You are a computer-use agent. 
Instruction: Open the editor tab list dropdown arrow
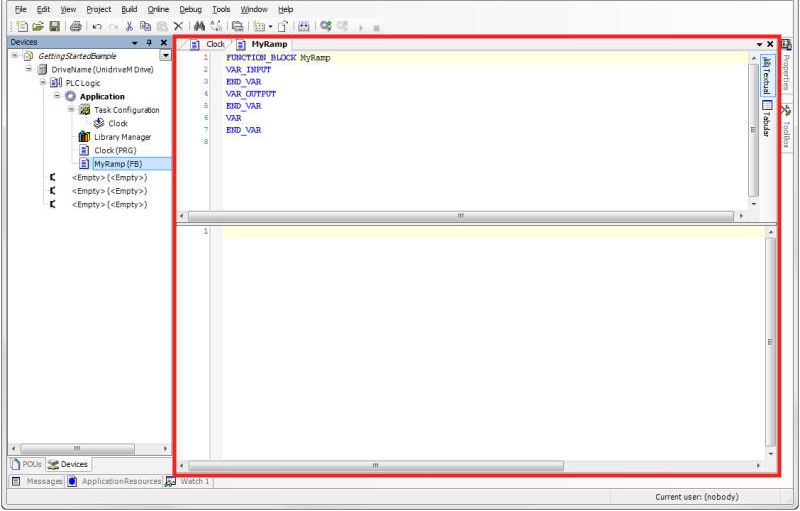(760, 44)
